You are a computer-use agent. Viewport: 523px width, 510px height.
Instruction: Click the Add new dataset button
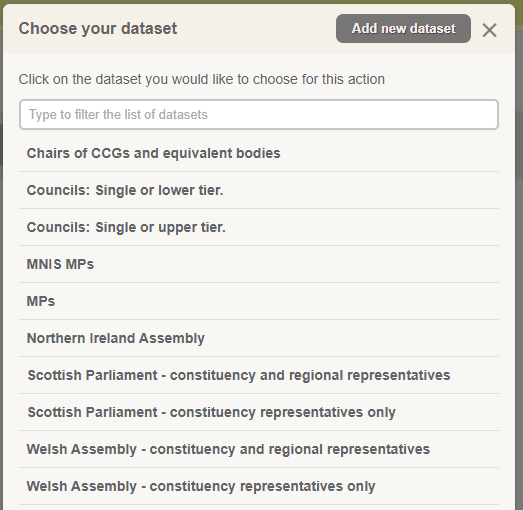(403, 28)
